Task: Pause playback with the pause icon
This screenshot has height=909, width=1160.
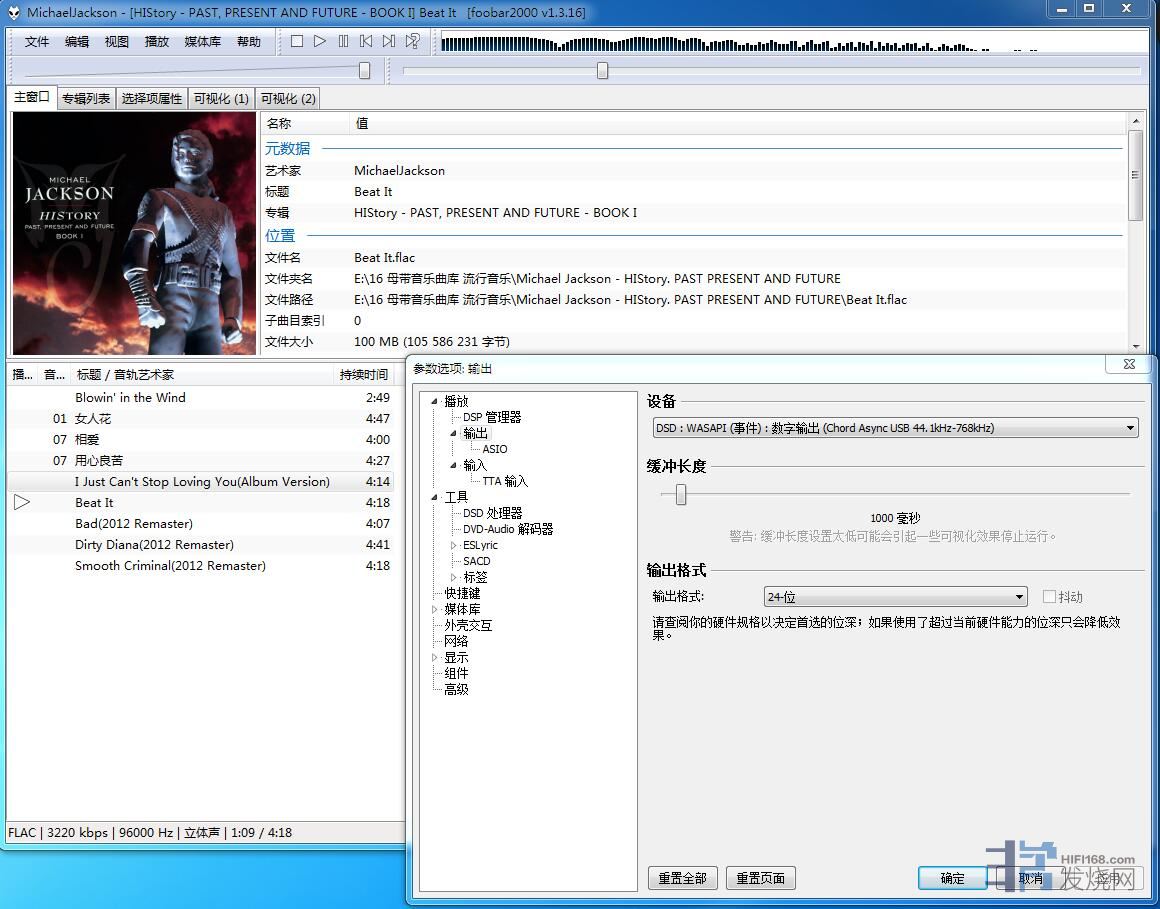Action: (x=343, y=41)
